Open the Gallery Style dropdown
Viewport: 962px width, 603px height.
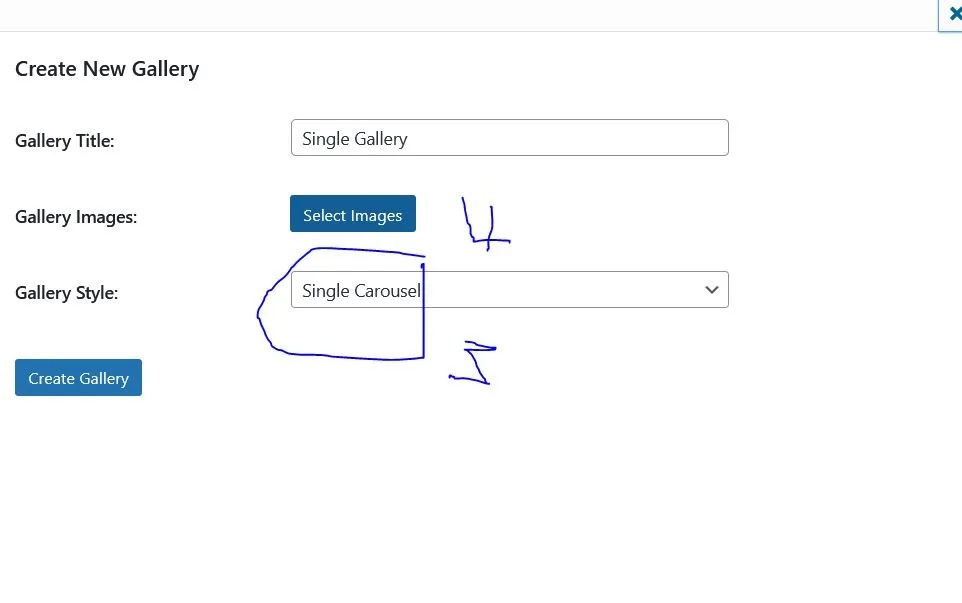(509, 290)
